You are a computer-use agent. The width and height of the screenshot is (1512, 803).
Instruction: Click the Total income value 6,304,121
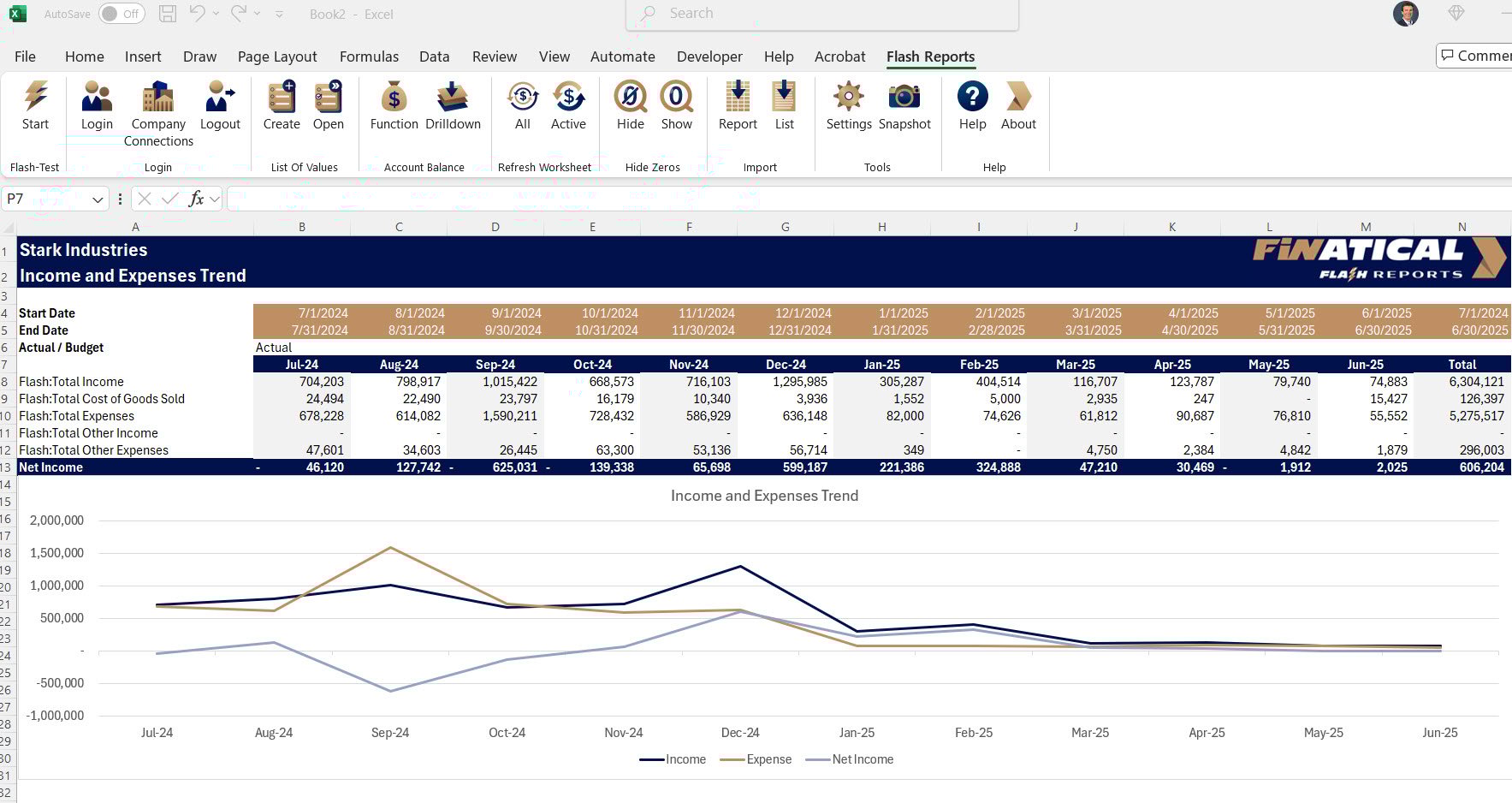[1462, 382]
